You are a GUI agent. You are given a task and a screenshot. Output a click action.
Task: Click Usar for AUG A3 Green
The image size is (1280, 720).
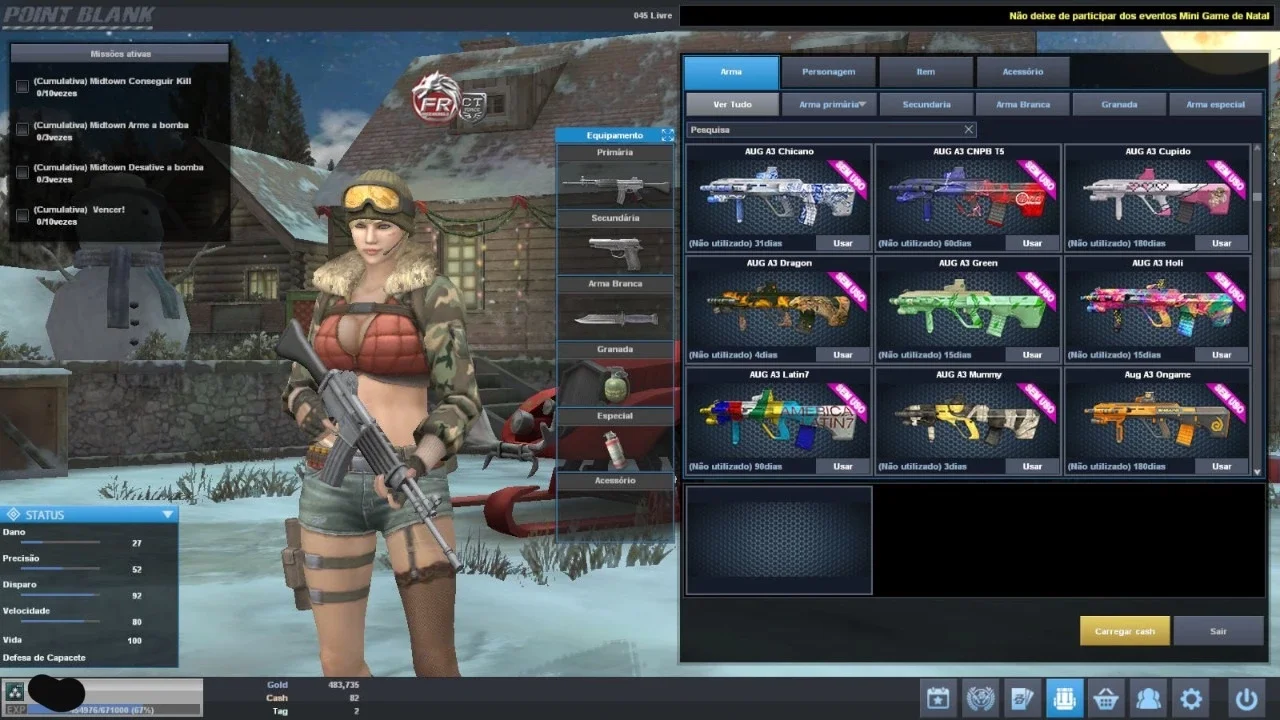(x=1032, y=355)
